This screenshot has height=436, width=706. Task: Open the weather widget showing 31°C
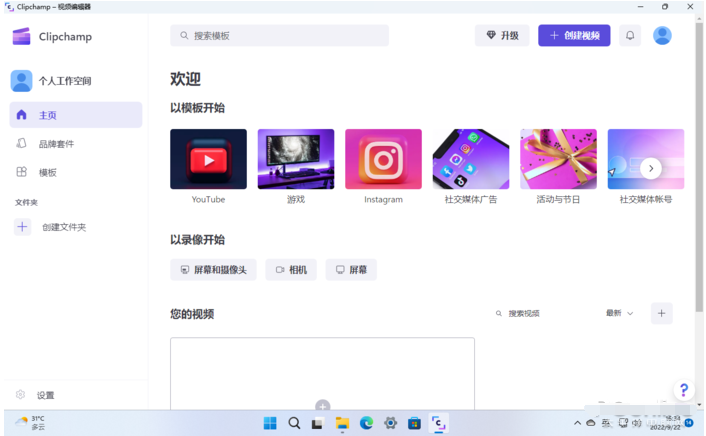(30, 422)
